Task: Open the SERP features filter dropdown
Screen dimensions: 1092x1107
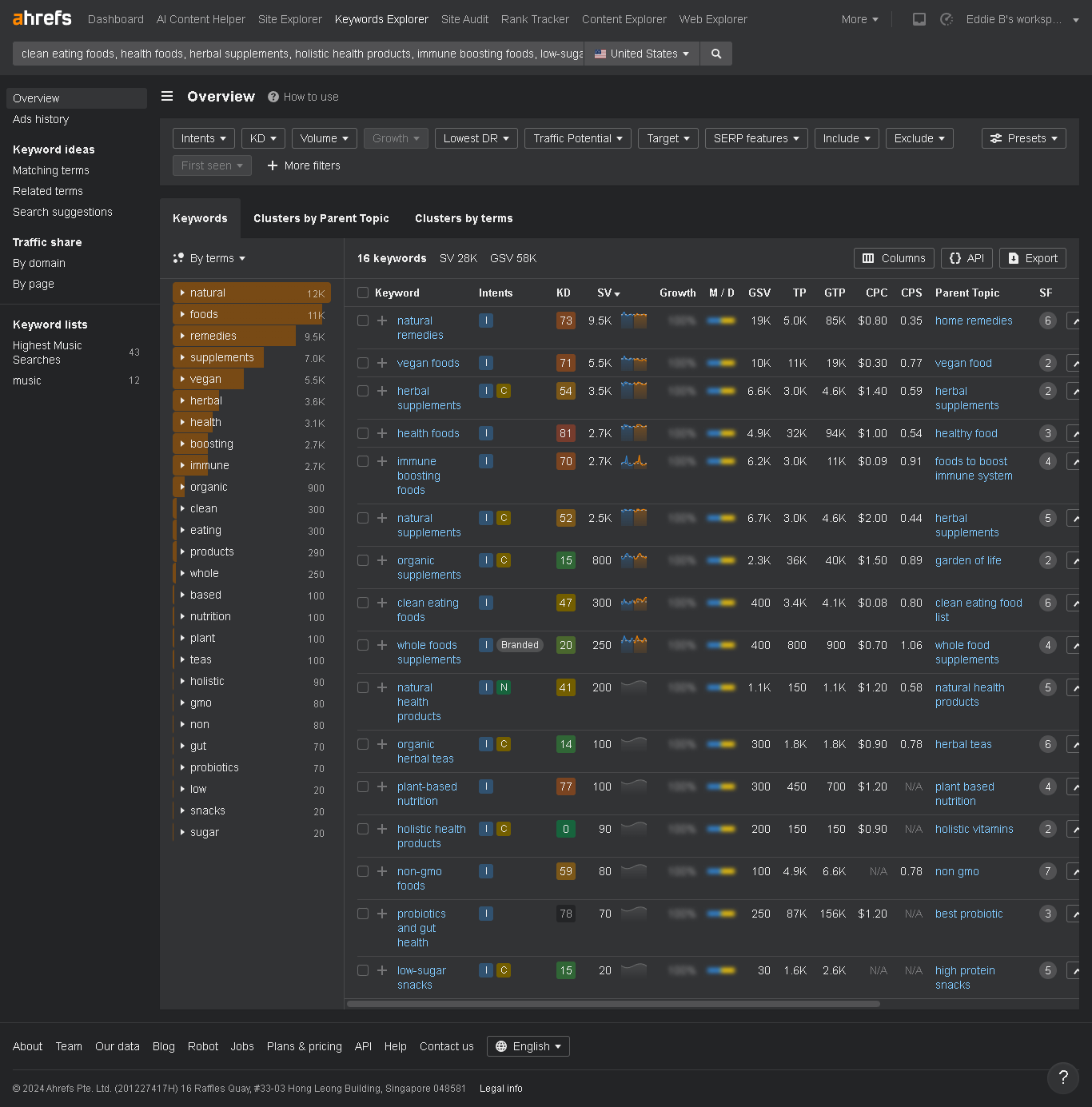Action: [x=756, y=138]
